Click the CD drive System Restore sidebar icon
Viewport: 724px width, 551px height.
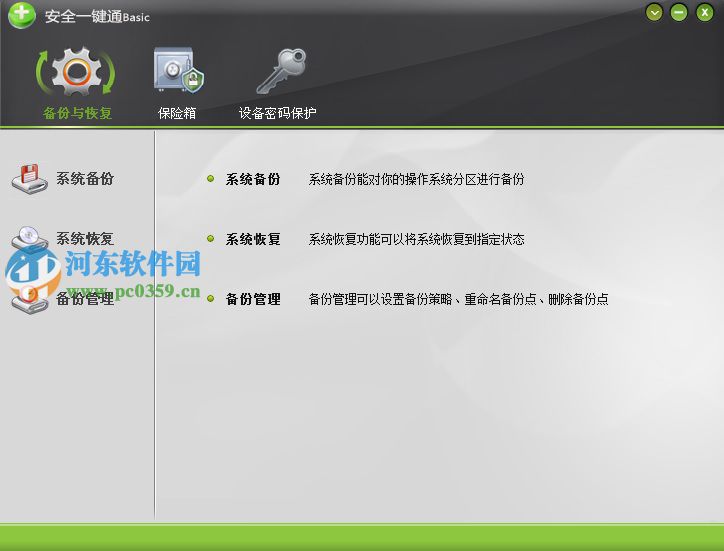point(30,238)
